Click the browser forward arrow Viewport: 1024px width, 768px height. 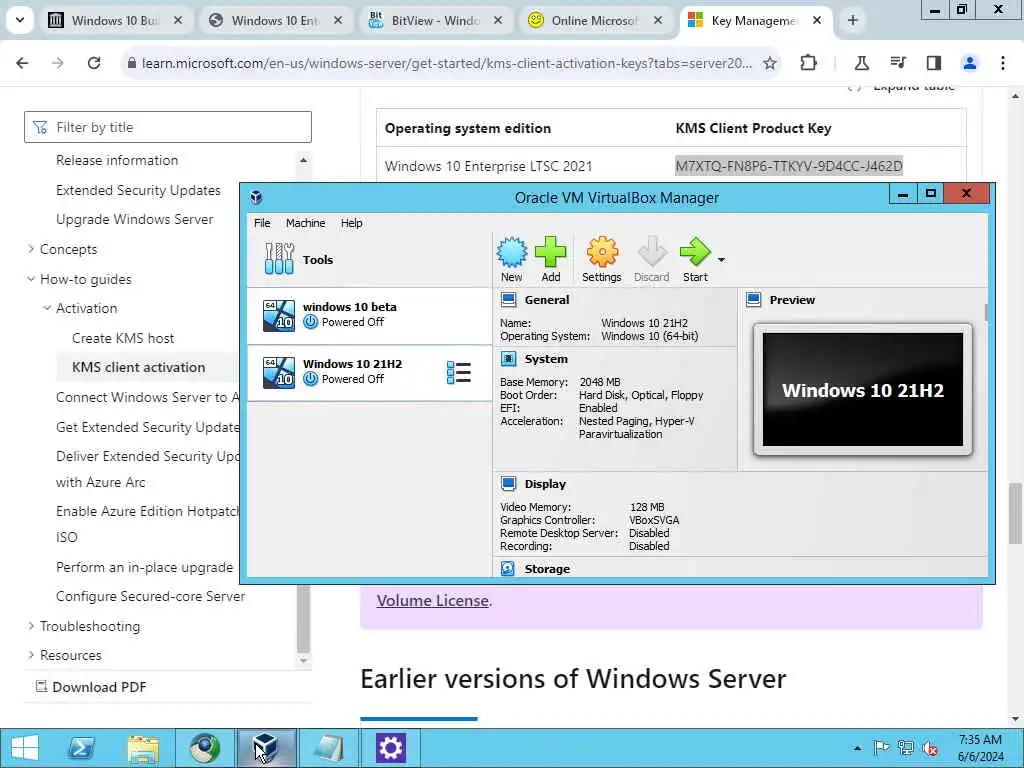[x=58, y=63]
